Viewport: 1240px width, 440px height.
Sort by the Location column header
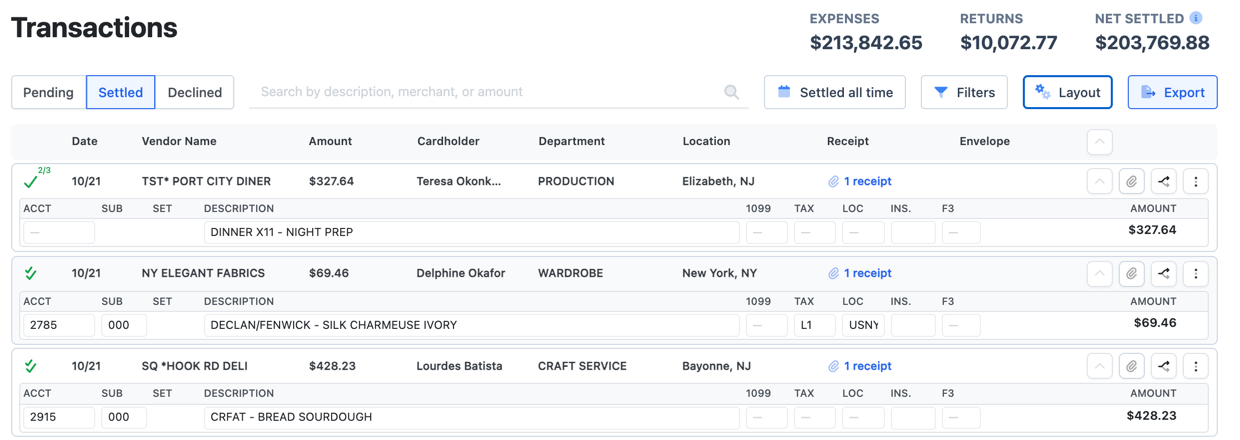point(706,142)
